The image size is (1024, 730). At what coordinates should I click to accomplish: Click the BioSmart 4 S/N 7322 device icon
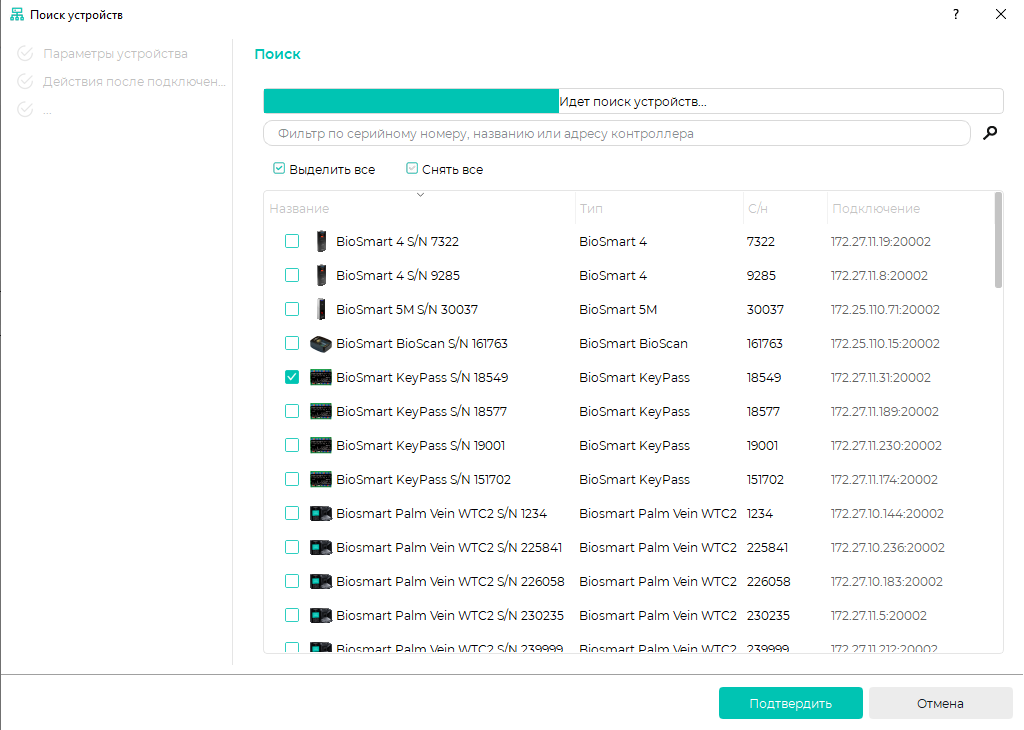tap(321, 242)
